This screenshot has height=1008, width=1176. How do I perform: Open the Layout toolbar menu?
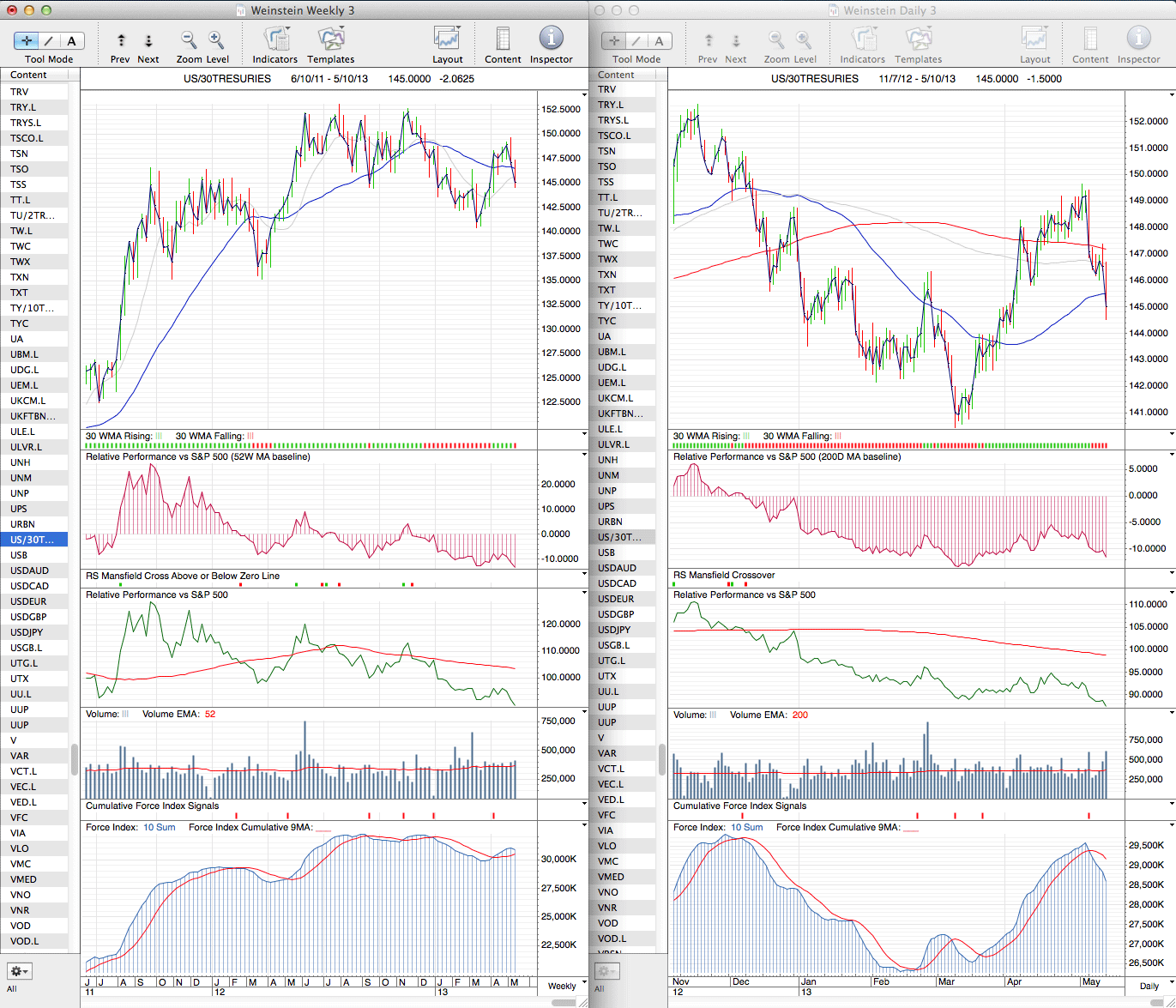(447, 40)
